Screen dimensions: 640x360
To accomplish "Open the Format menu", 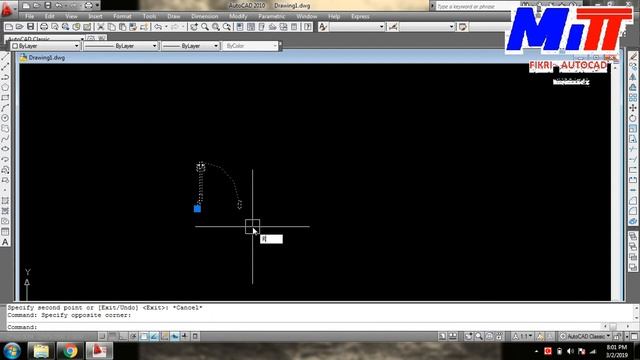I will [x=122, y=16].
